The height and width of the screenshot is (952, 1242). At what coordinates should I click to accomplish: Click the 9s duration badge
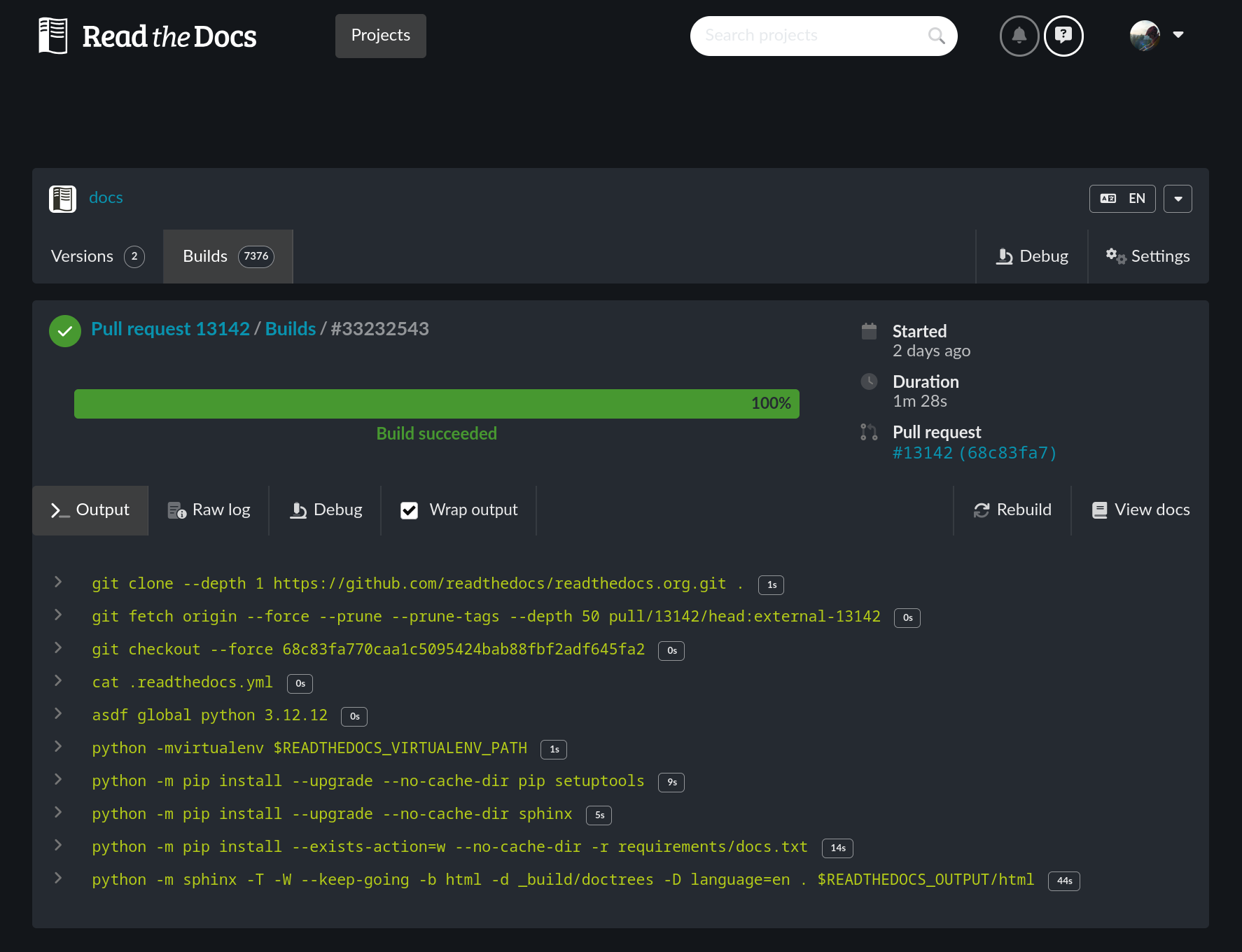(671, 783)
